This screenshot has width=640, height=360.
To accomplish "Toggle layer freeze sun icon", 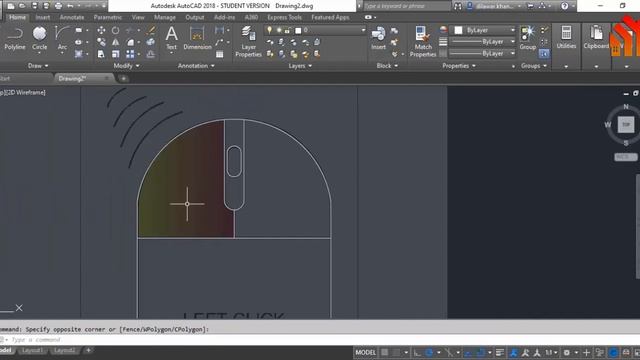I will pyautogui.click(x=279, y=30).
